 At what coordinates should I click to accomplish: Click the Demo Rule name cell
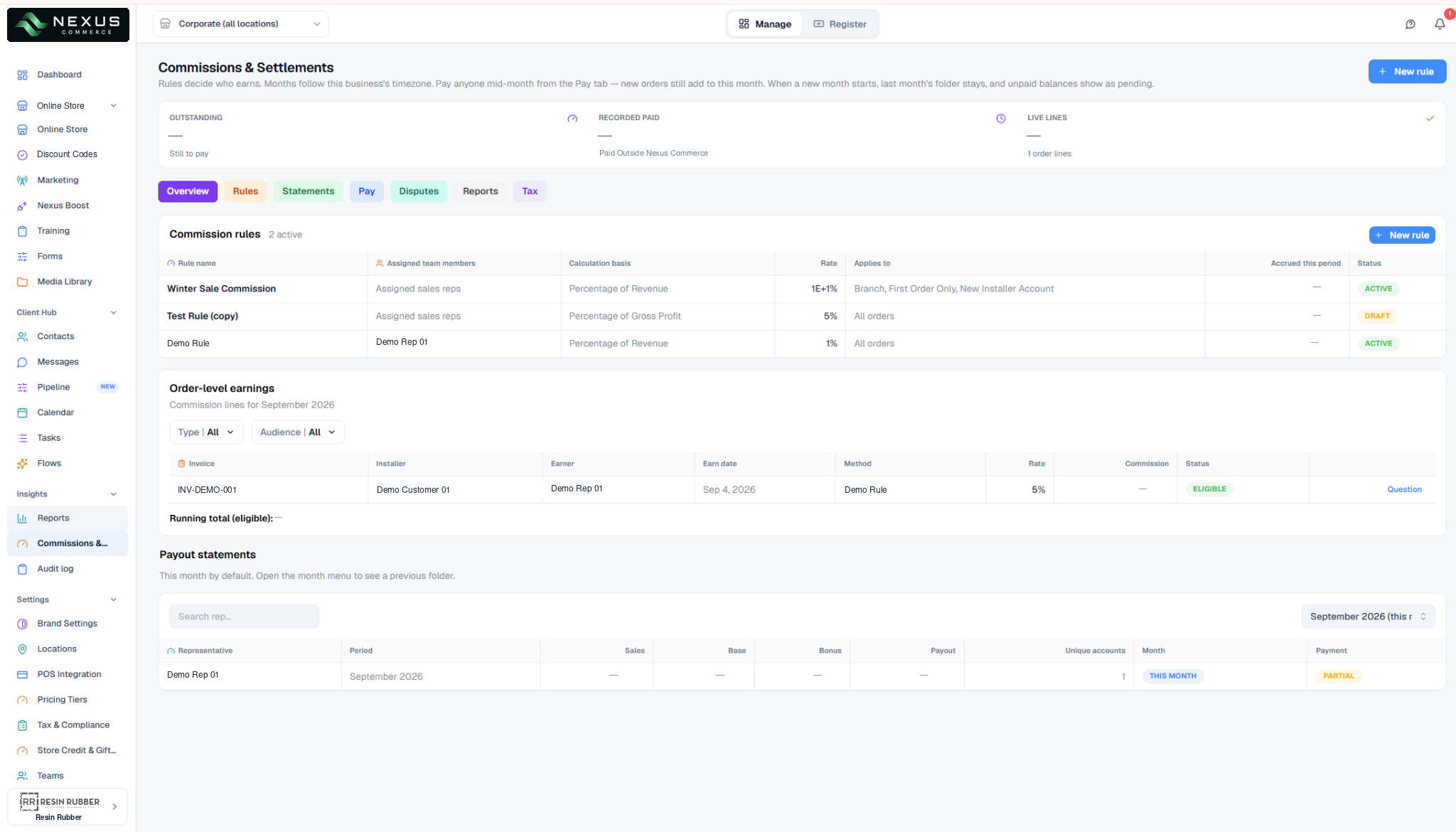click(x=263, y=343)
